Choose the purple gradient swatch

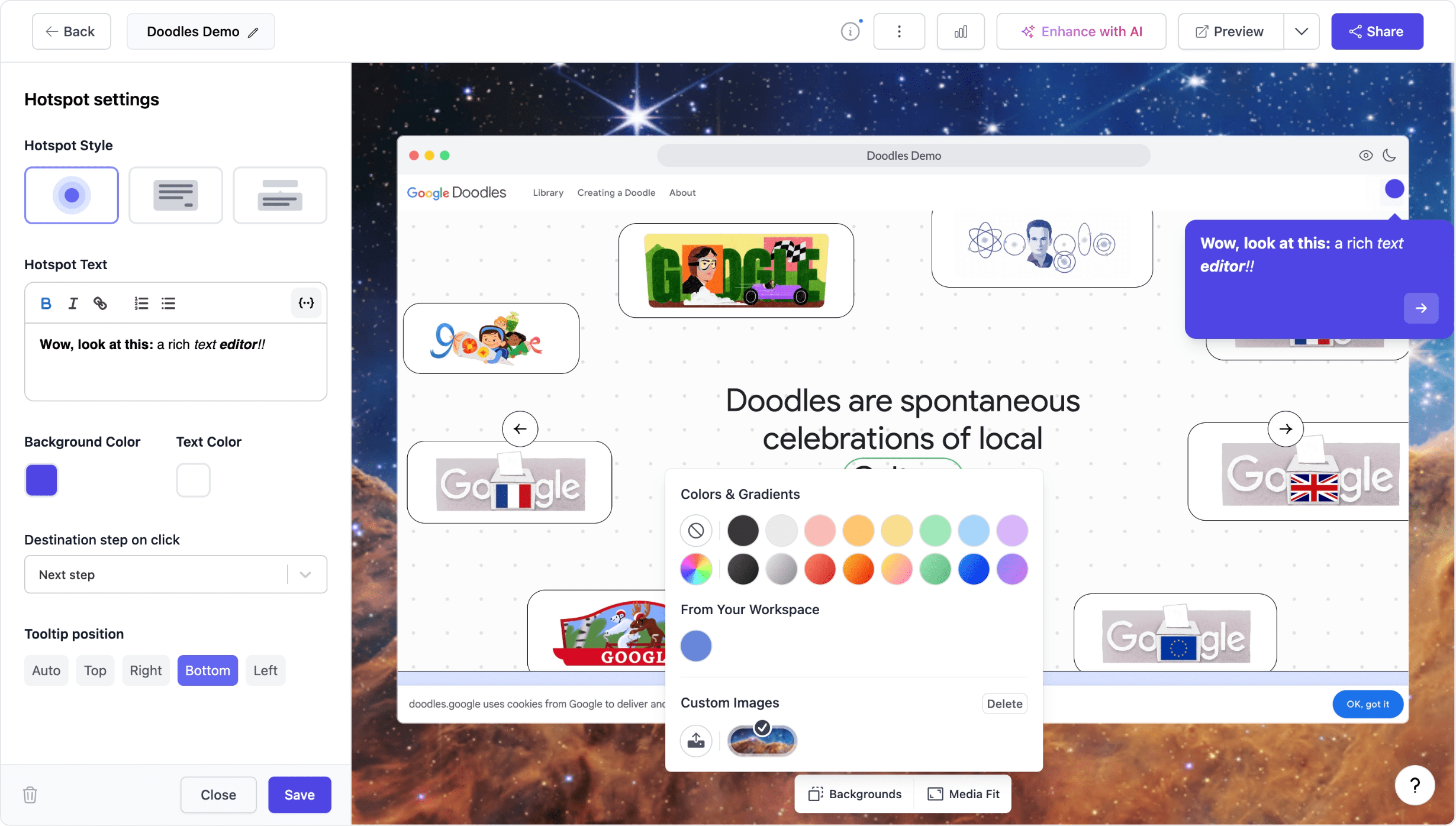click(1012, 569)
